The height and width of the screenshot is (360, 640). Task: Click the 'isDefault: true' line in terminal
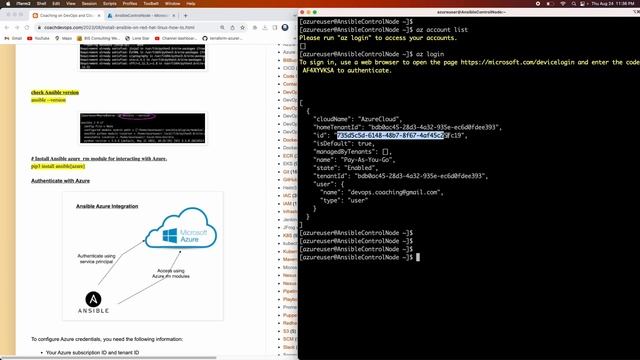point(344,143)
